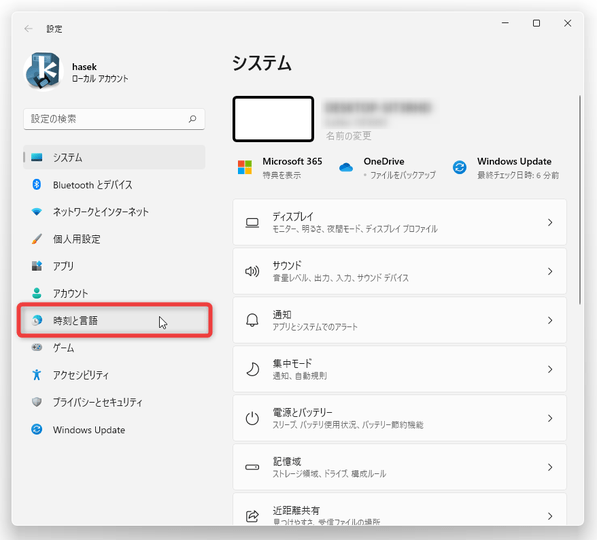Screen dimensions: 597x540
Task: Open the 通知 notifications settings row
Action: [399, 320]
